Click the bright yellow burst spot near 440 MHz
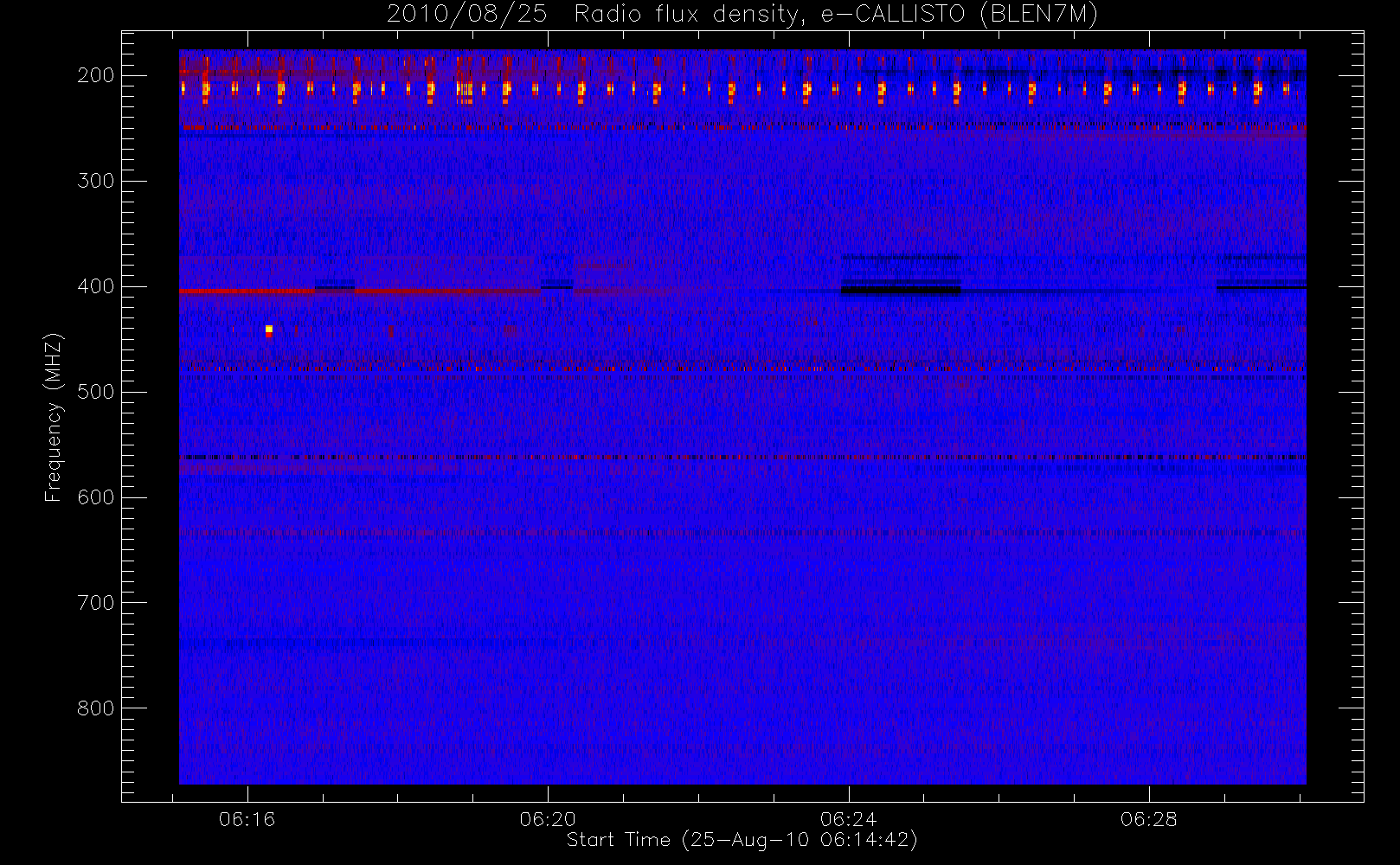The width and height of the screenshot is (1400, 865). click(x=269, y=330)
